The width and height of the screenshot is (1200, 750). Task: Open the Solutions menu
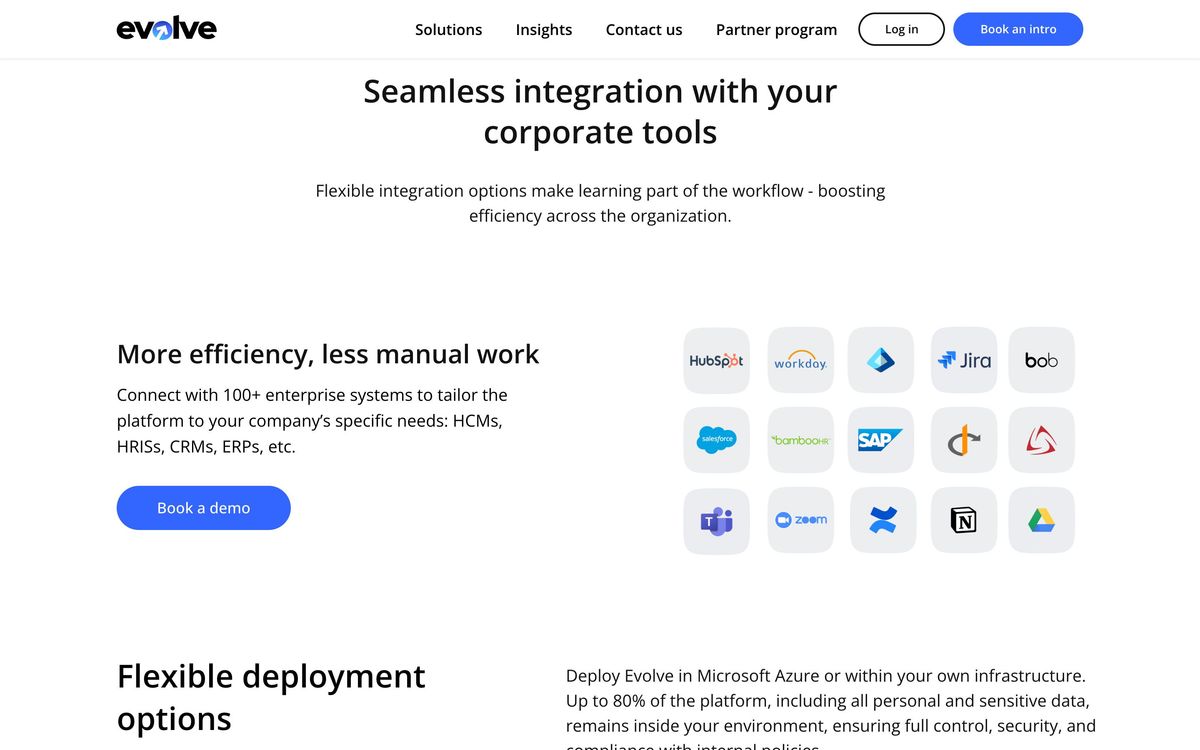(449, 30)
